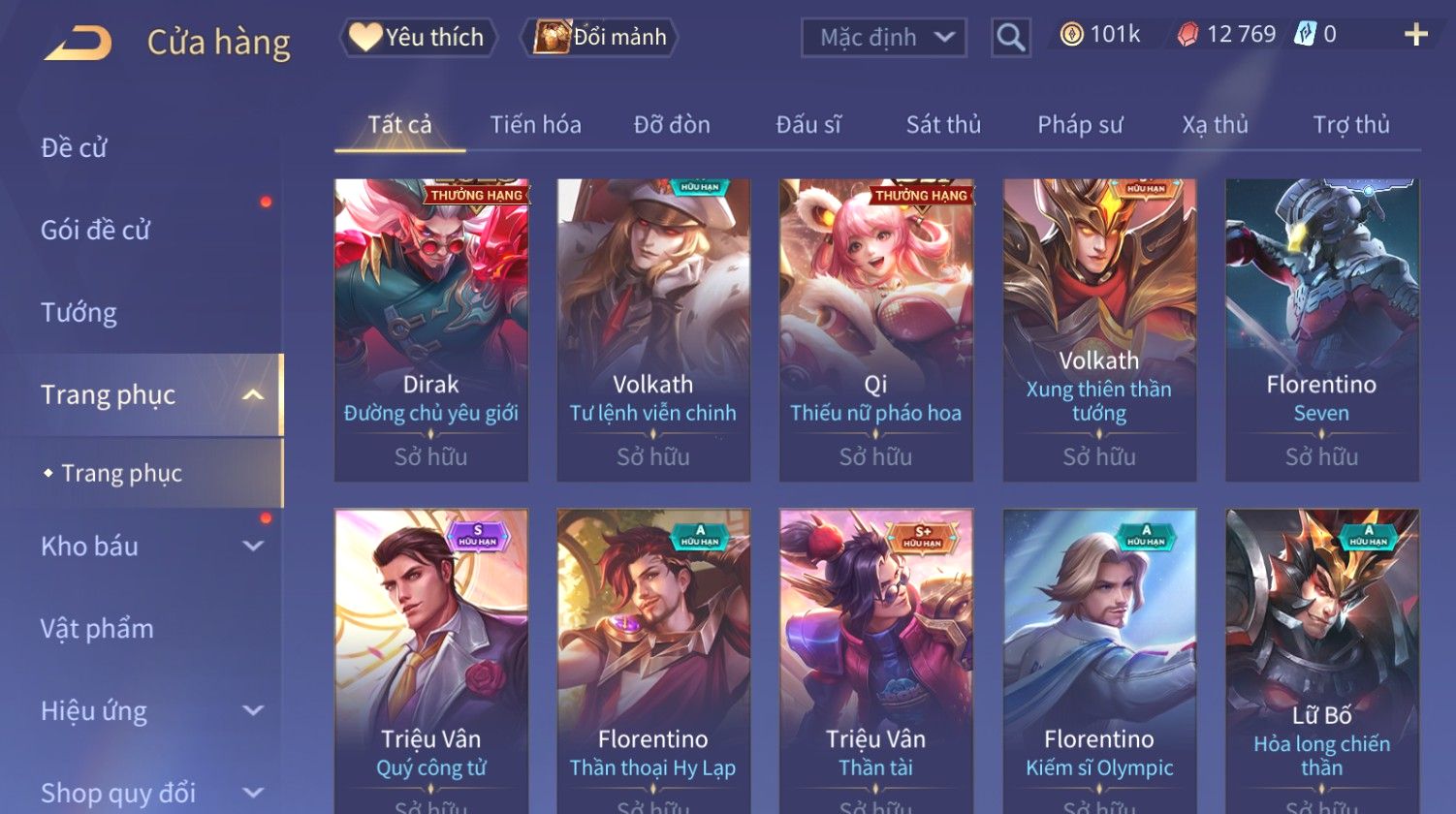Open Qi Thiếu nữ pháo hoa skin card
This screenshot has width=1456, height=814.
pos(876,330)
